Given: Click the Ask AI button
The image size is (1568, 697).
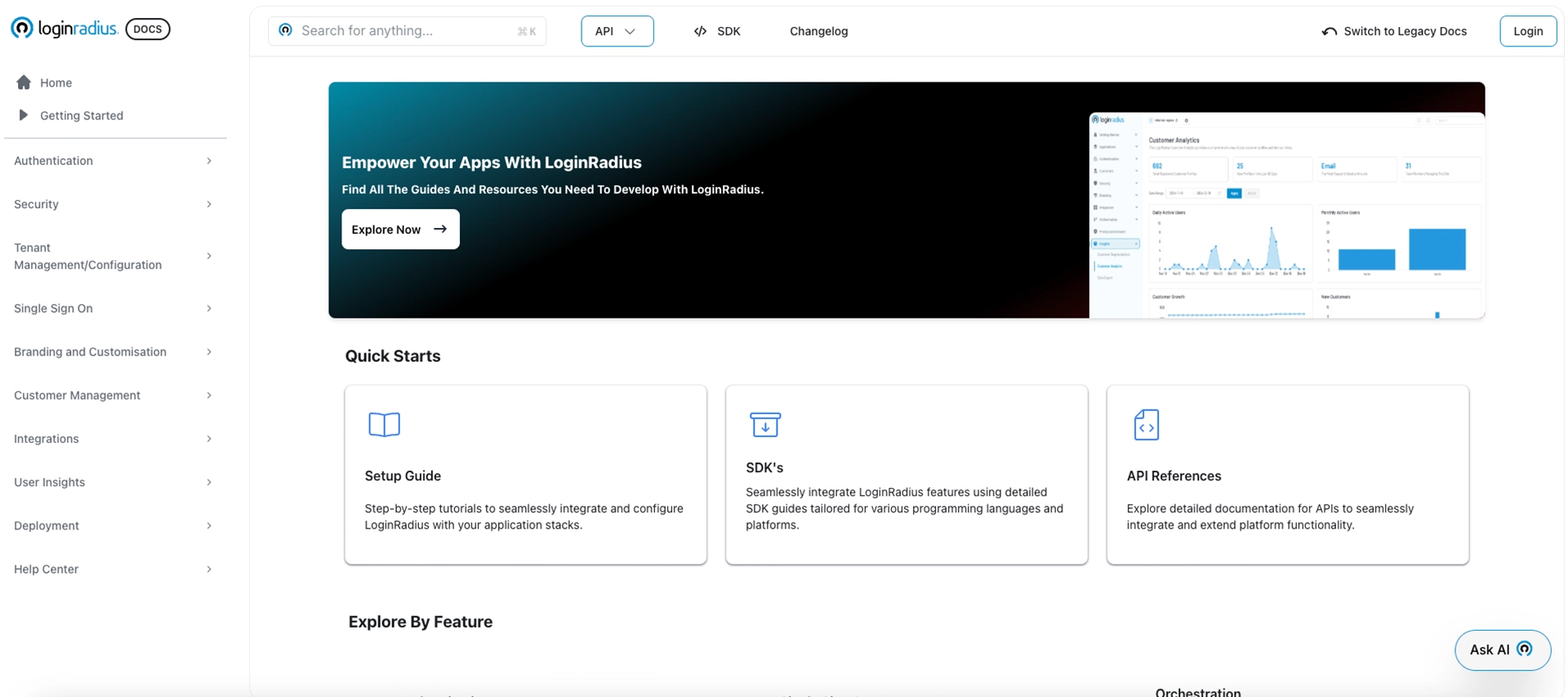Looking at the screenshot, I should click(x=1503, y=650).
